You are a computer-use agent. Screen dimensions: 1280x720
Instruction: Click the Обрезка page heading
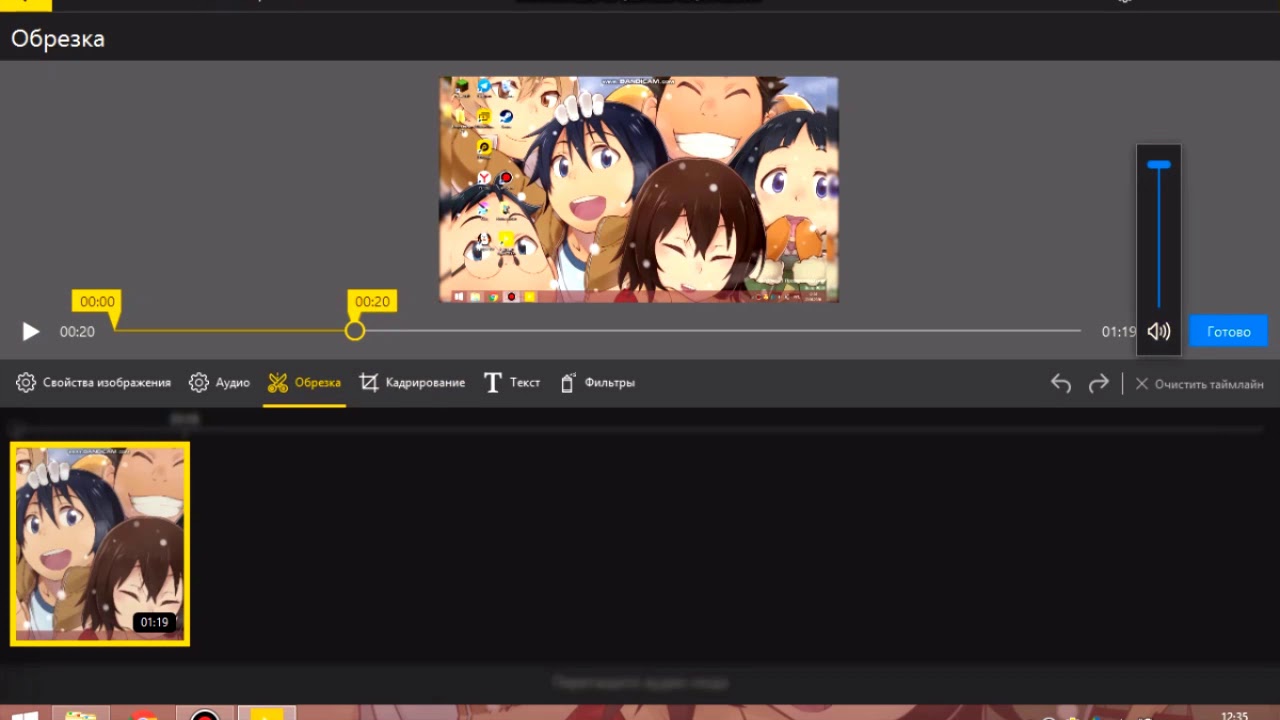(58, 39)
